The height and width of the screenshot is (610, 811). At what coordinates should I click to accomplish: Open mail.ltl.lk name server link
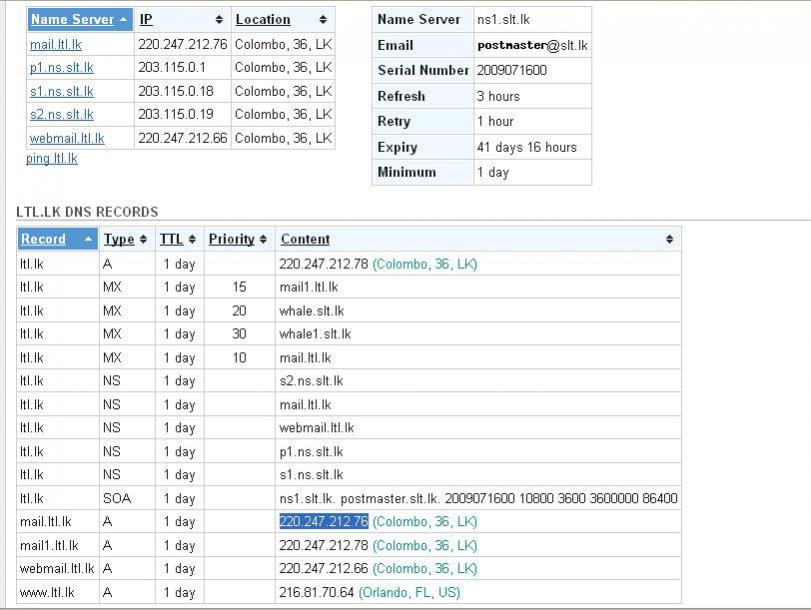pos(56,44)
